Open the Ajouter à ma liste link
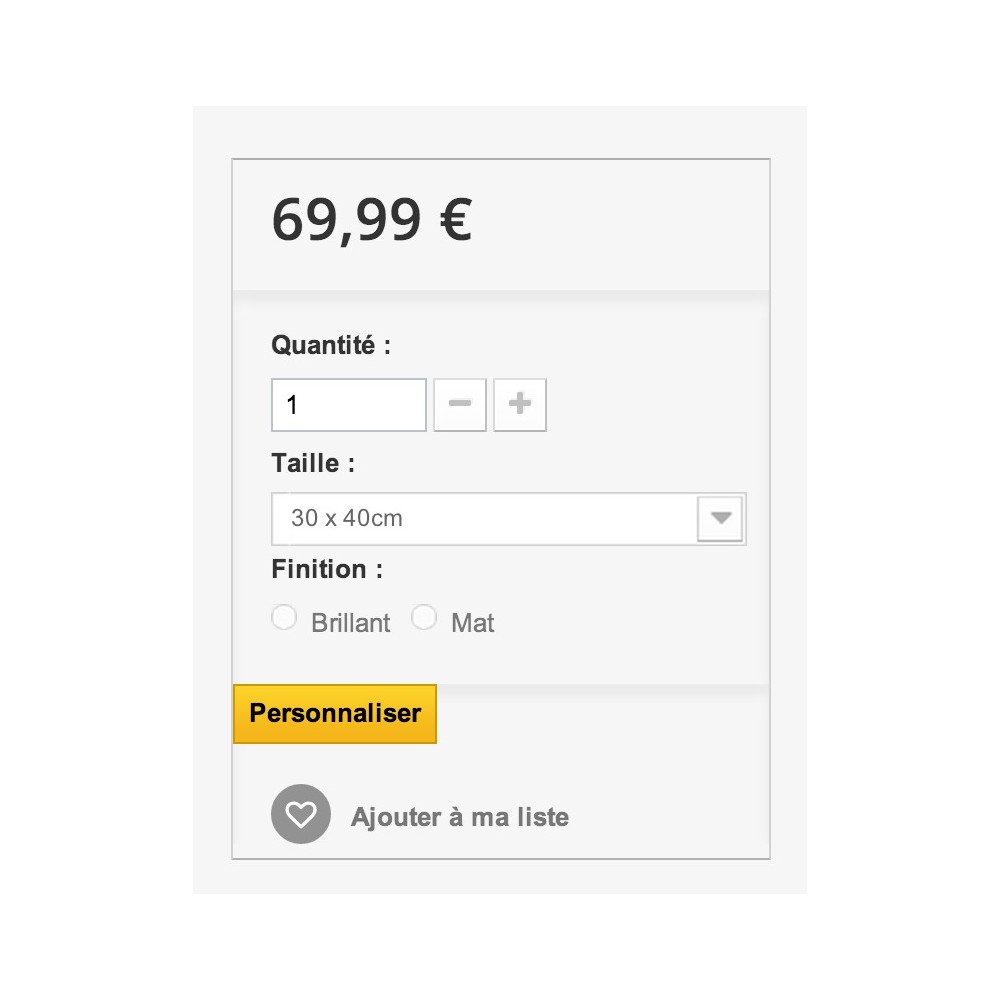This screenshot has height=1000, width=1000. click(460, 817)
